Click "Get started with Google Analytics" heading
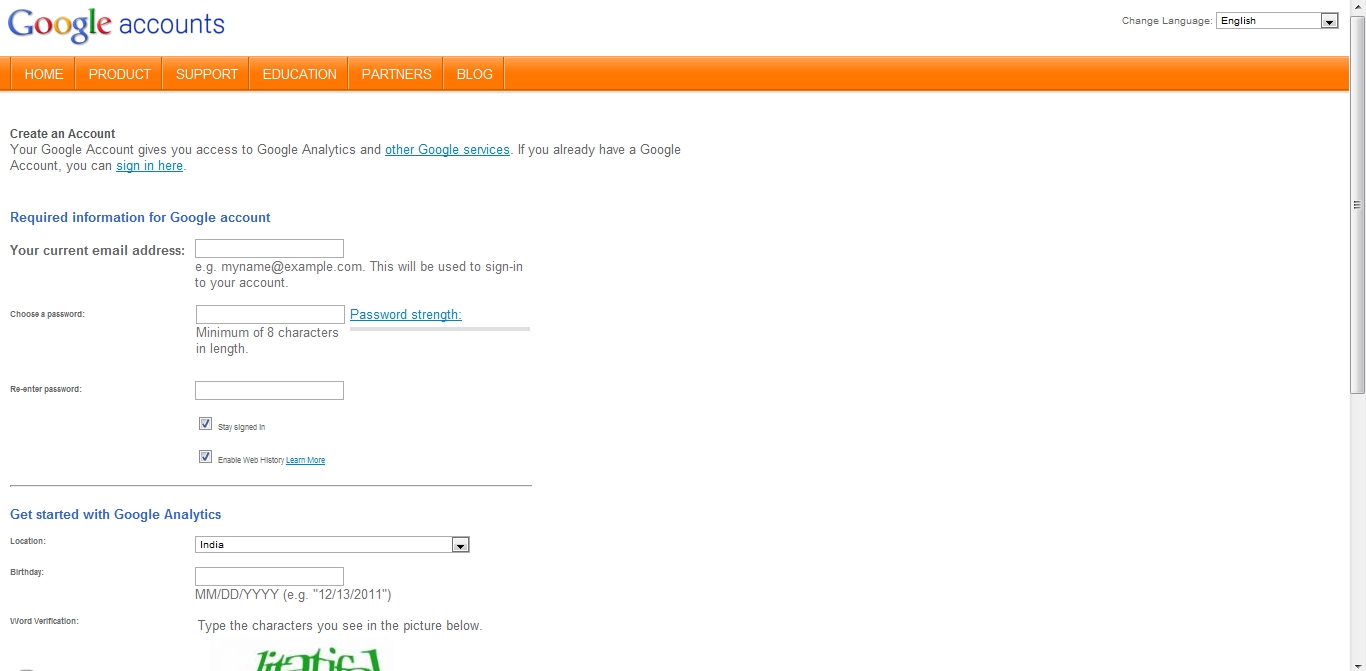The width and height of the screenshot is (1366, 671). coord(116,515)
